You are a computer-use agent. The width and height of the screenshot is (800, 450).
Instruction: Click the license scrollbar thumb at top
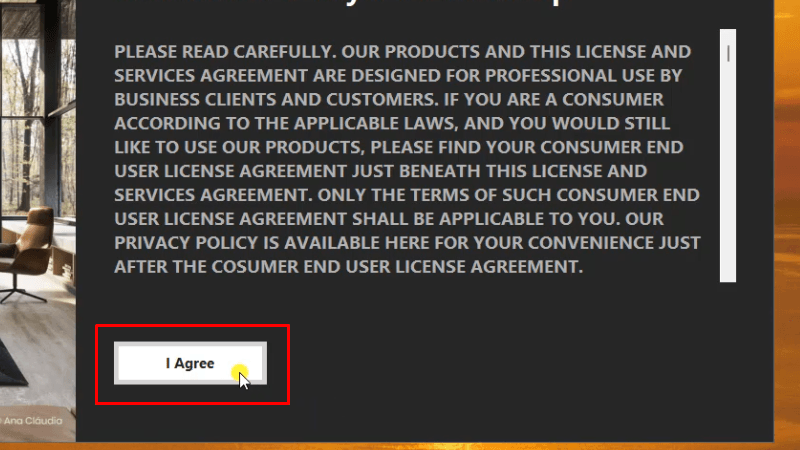[x=730, y=52]
